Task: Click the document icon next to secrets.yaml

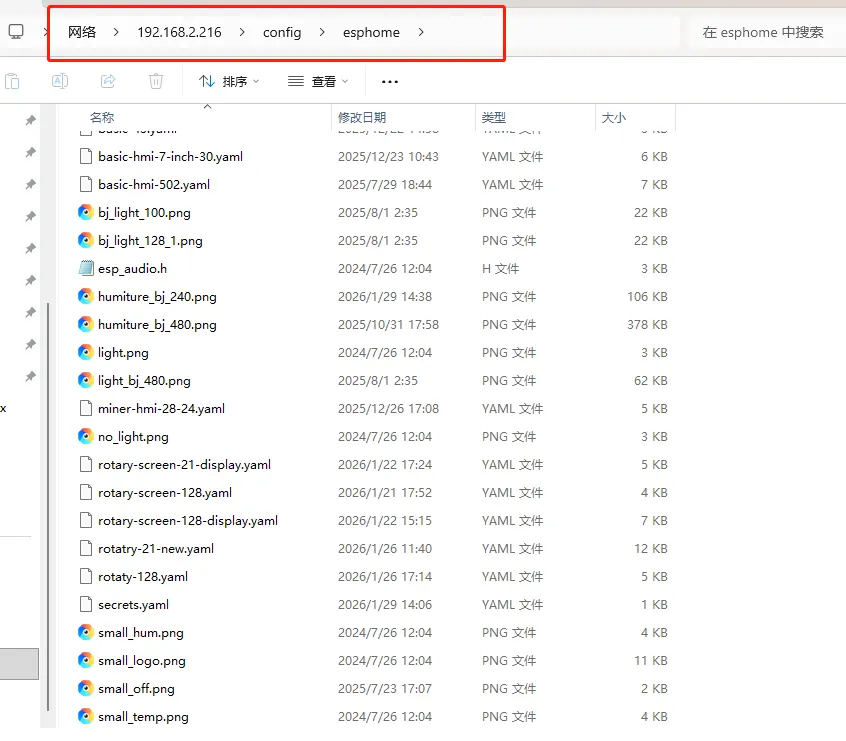Action: [86, 605]
